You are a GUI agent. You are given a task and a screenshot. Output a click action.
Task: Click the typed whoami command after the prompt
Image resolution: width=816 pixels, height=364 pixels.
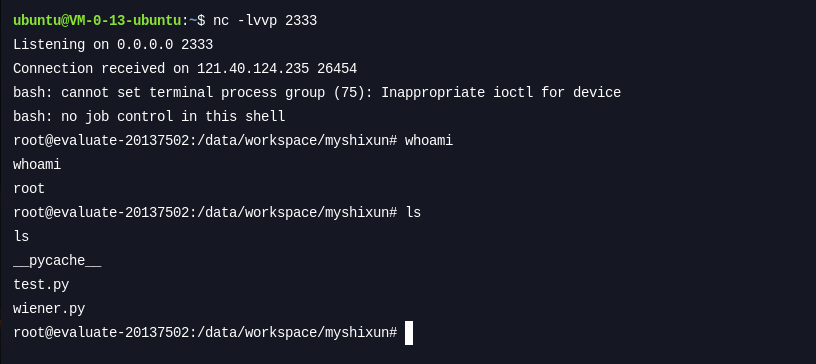pyautogui.click(x=429, y=141)
